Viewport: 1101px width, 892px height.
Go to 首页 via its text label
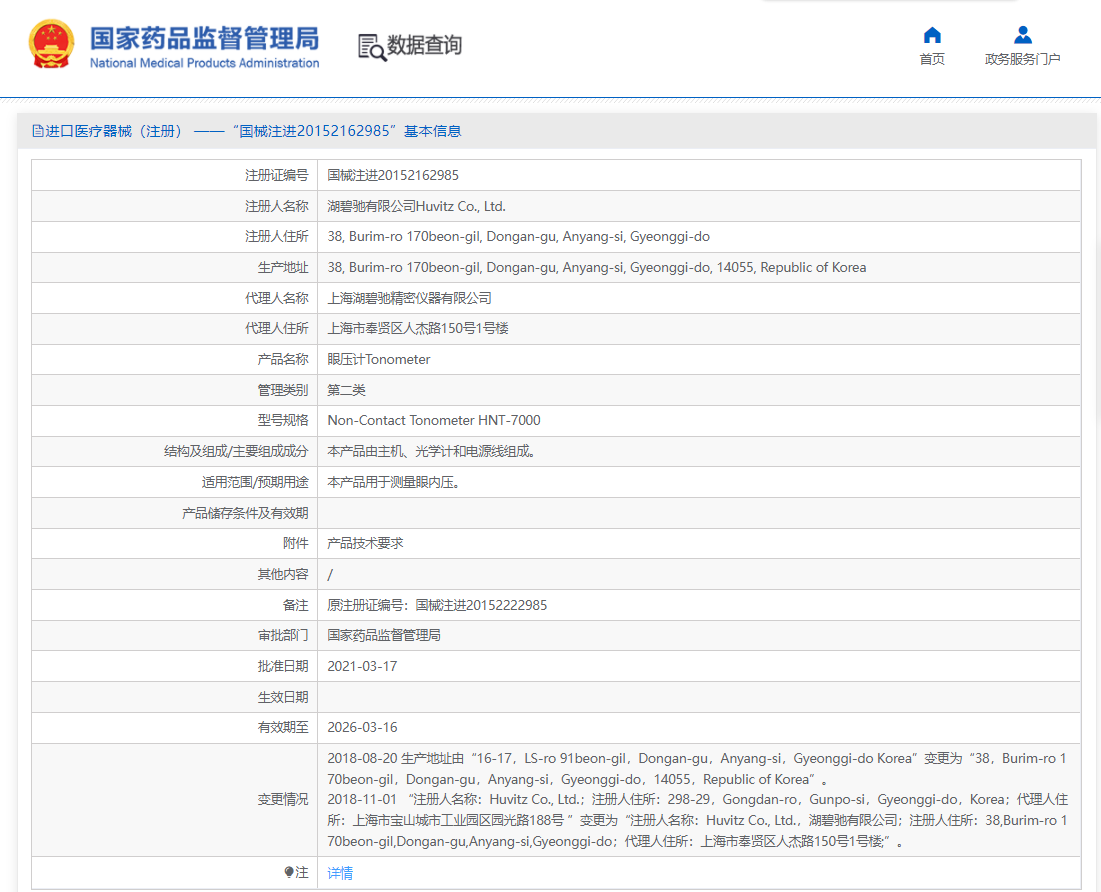point(932,59)
